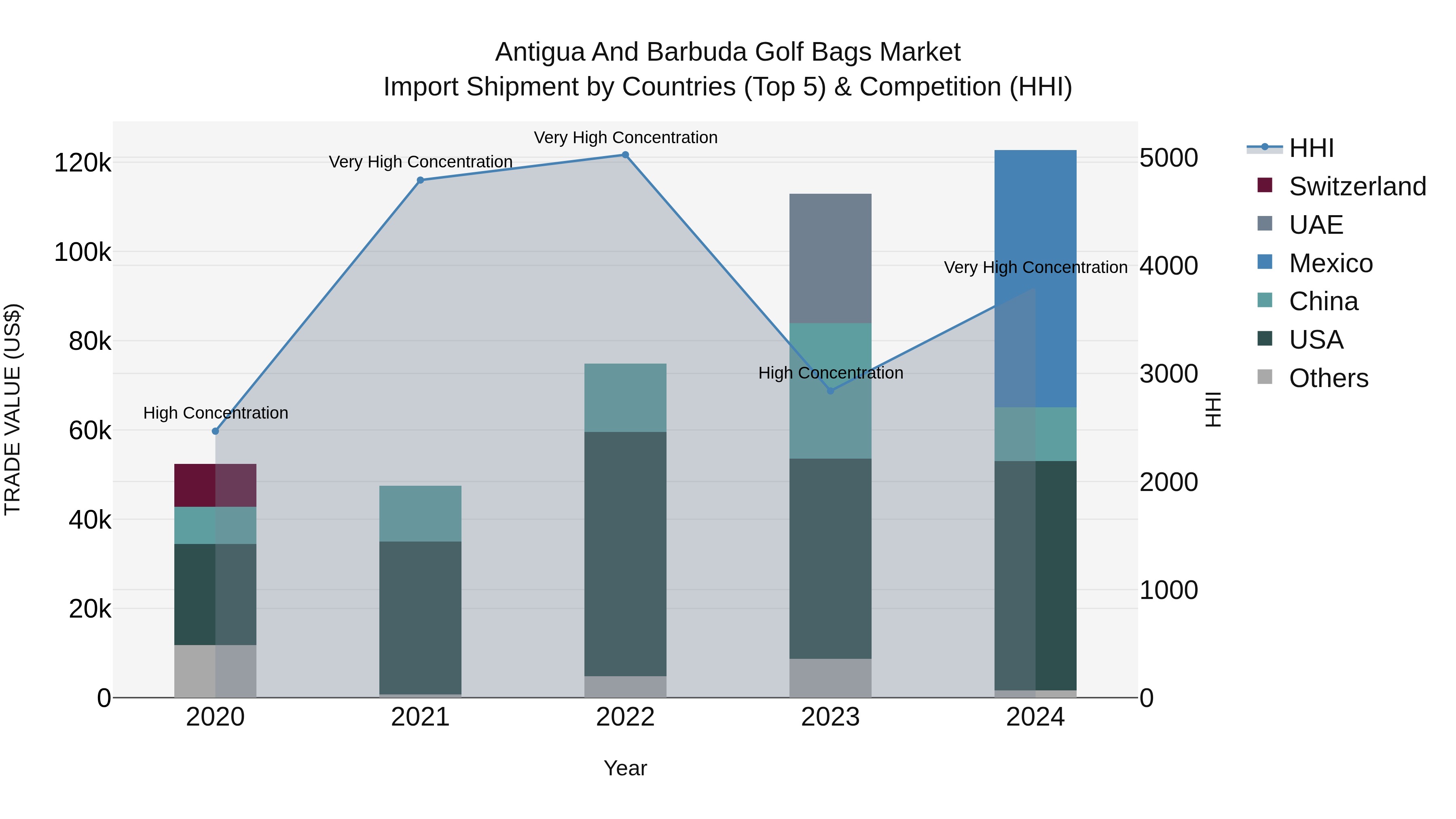
Task: Click the Others light gray legend swatch
Action: click(1265, 377)
